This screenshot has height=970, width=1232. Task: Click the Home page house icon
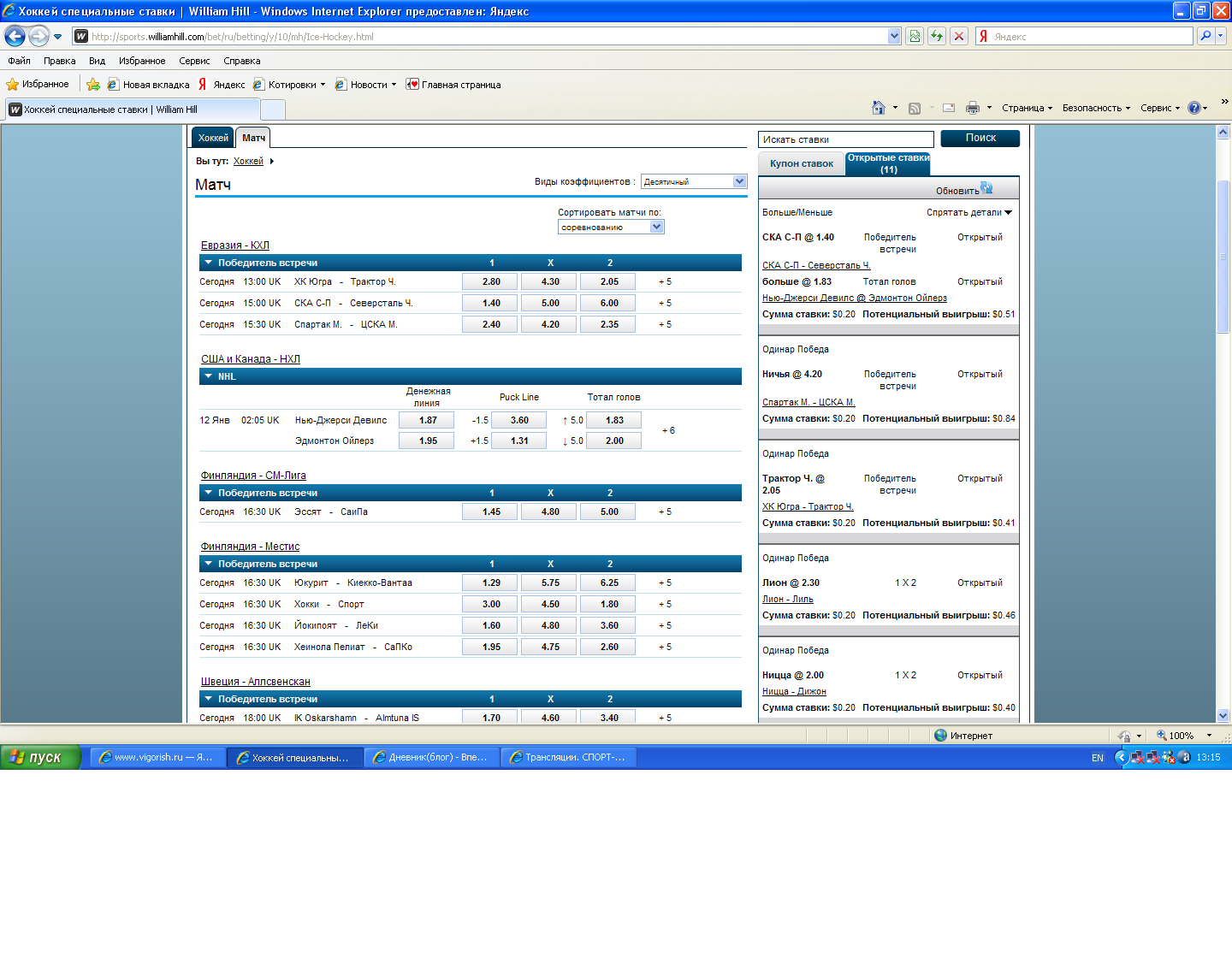click(878, 108)
